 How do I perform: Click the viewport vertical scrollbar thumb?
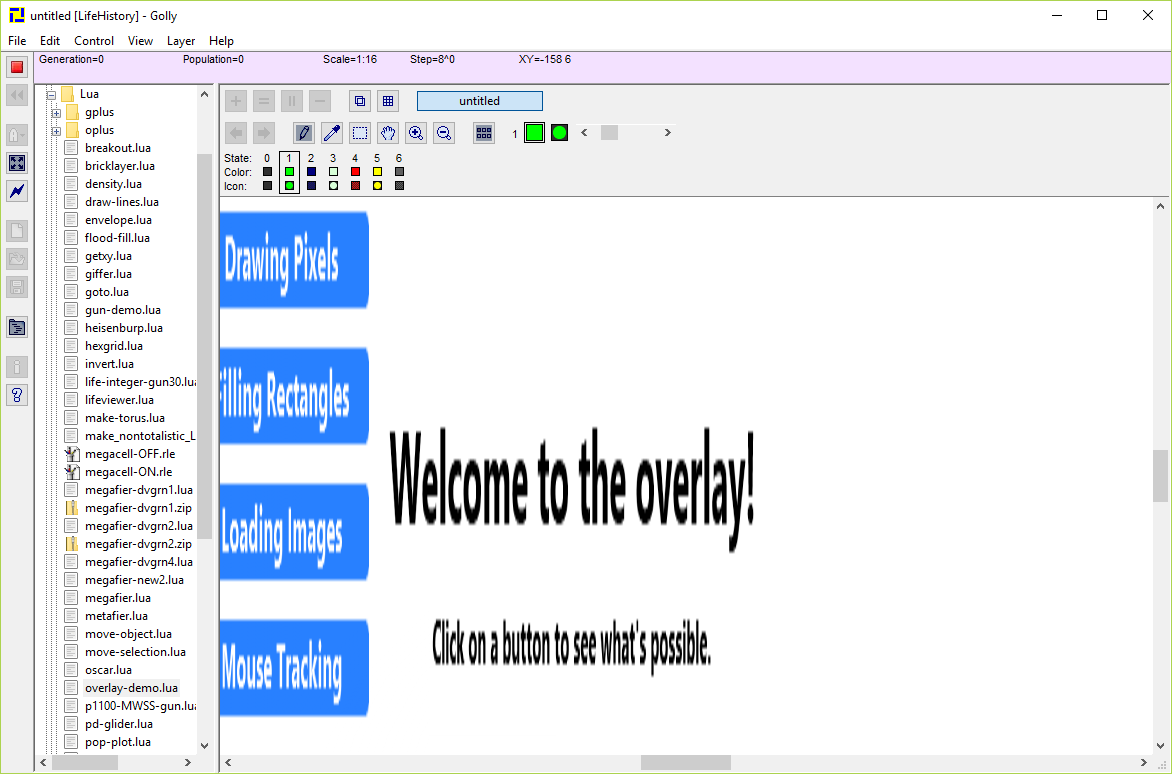pyautogui.click(x=1160, y=476)
